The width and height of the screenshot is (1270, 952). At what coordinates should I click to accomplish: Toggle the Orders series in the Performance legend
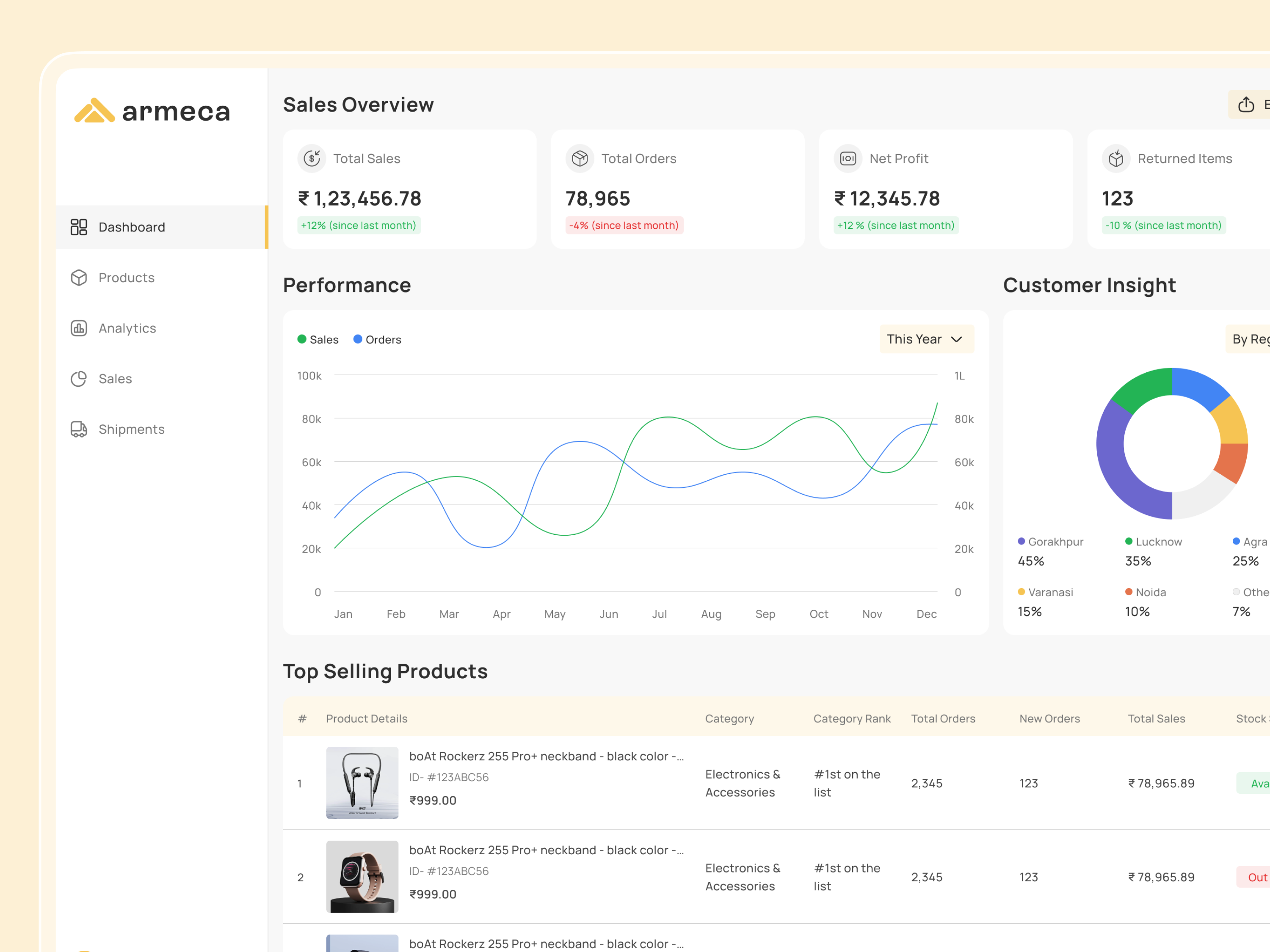point(377,339)
